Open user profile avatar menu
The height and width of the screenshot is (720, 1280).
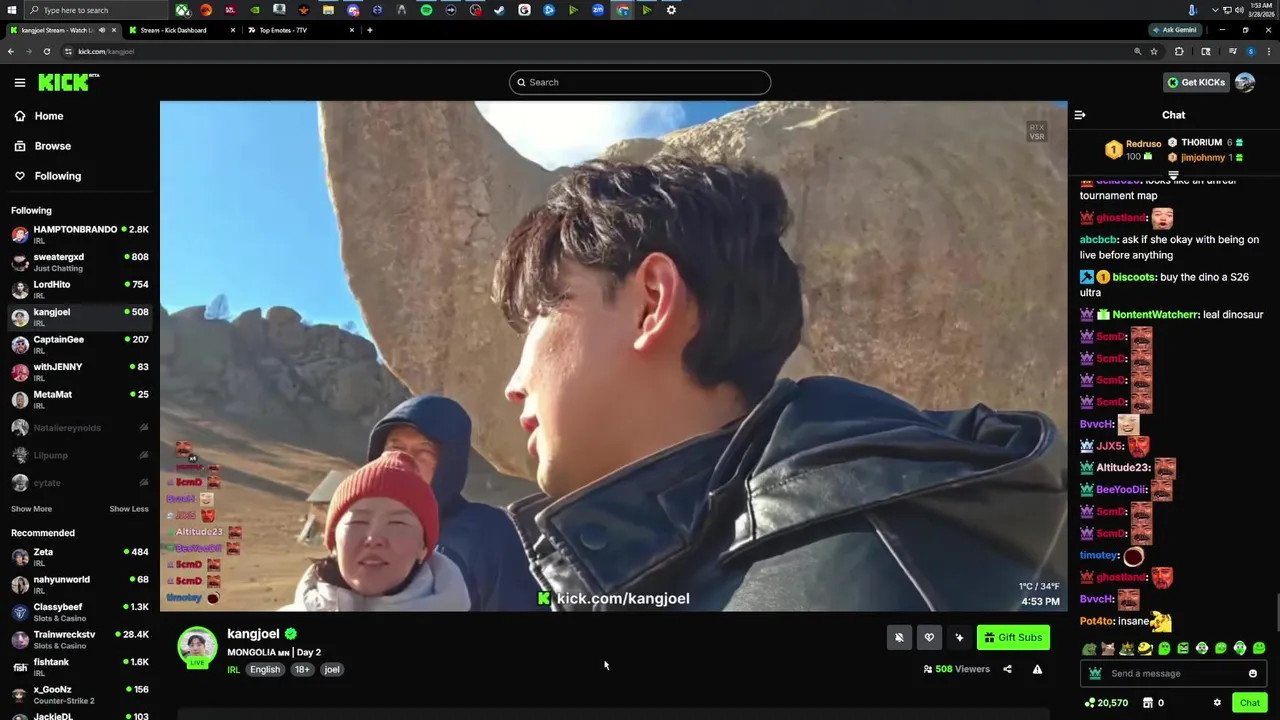click(1245, 82)
